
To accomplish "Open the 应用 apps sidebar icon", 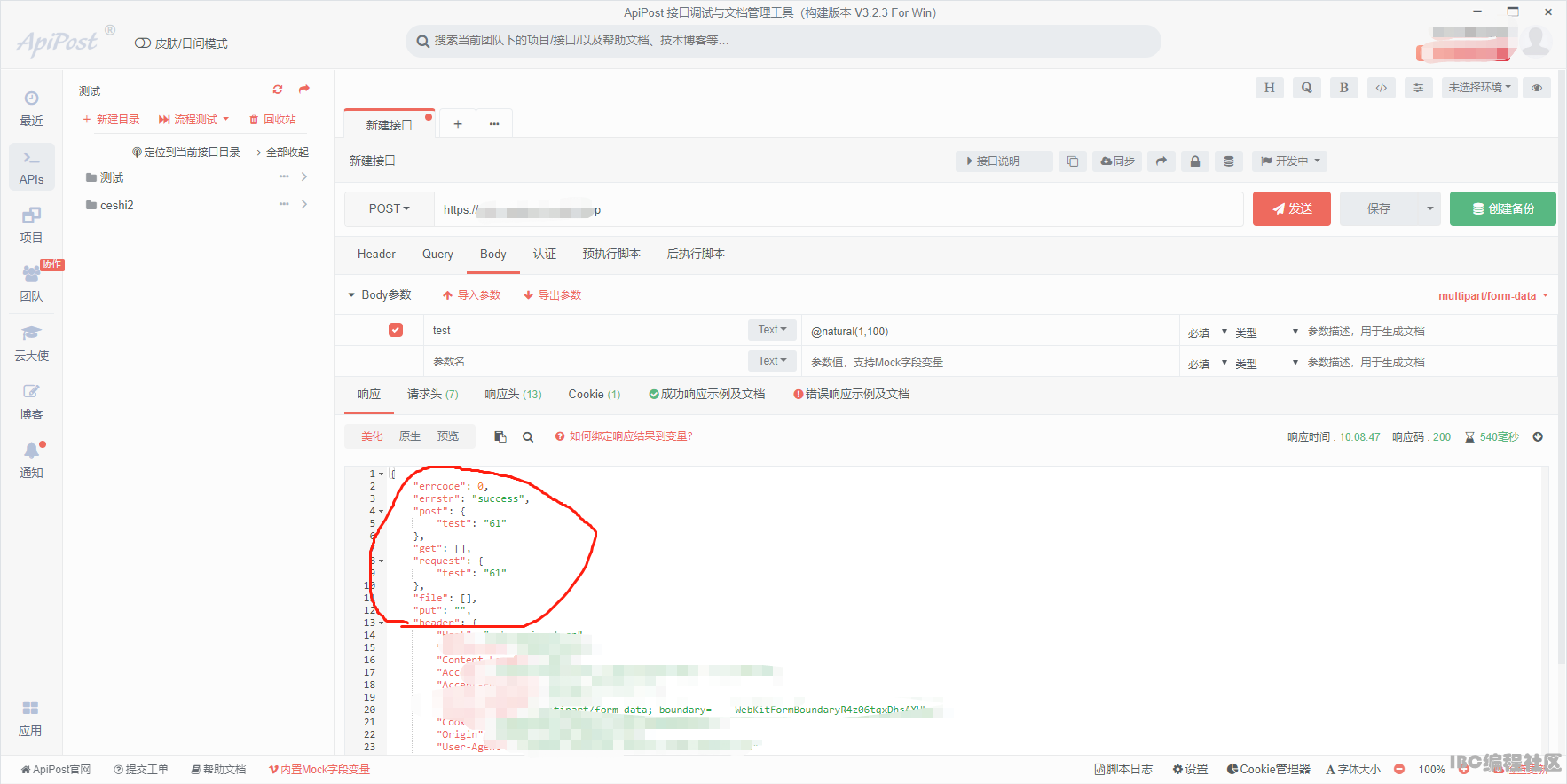I will click(x=31, y=717).
